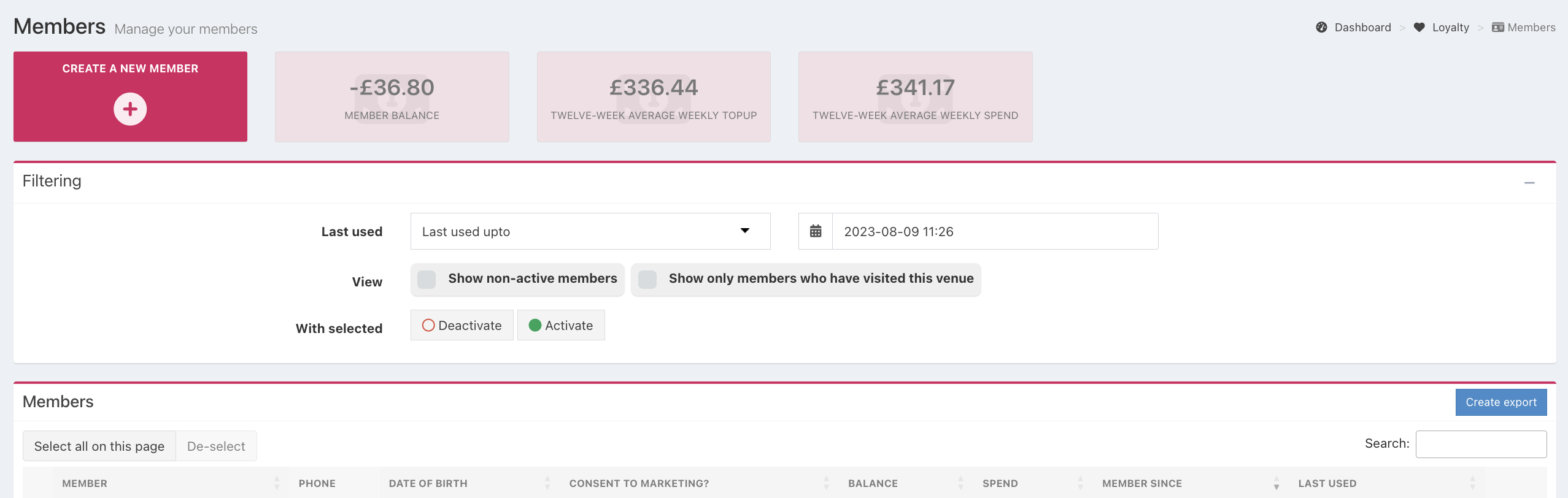Sort the Balance column using arrows

960,483
